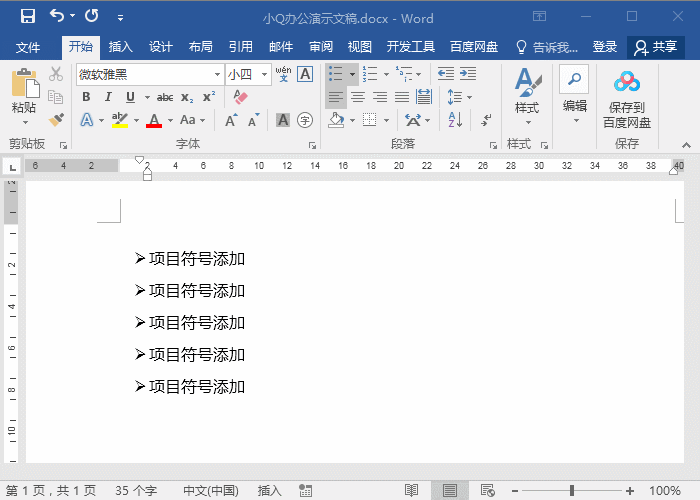700x500 pixels.
Task: Toggle bold formatting
Action: tap(86, 97)
